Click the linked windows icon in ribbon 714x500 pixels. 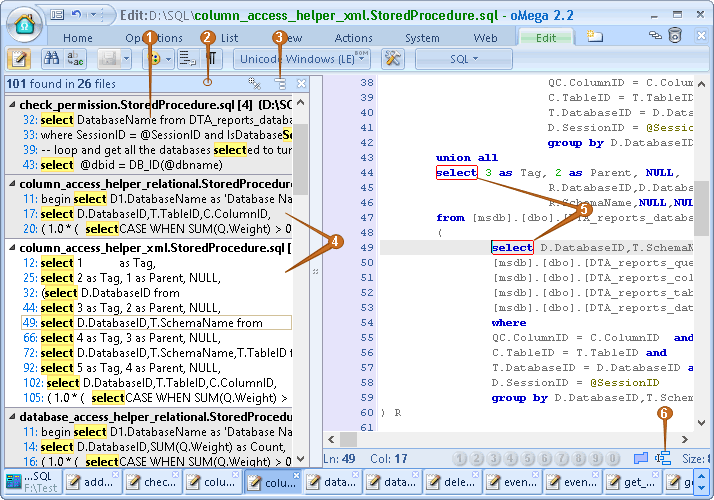click(655, 35)
